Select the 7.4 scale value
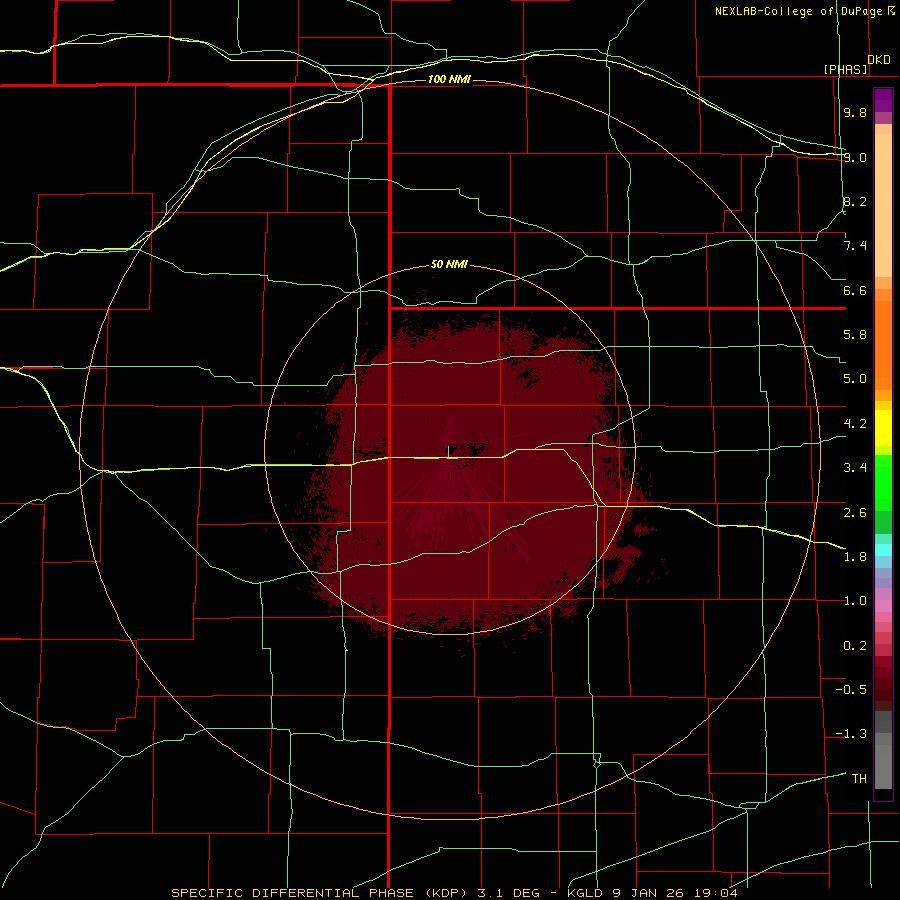Screen dimensions: 900x900 [x=855, y=246]
